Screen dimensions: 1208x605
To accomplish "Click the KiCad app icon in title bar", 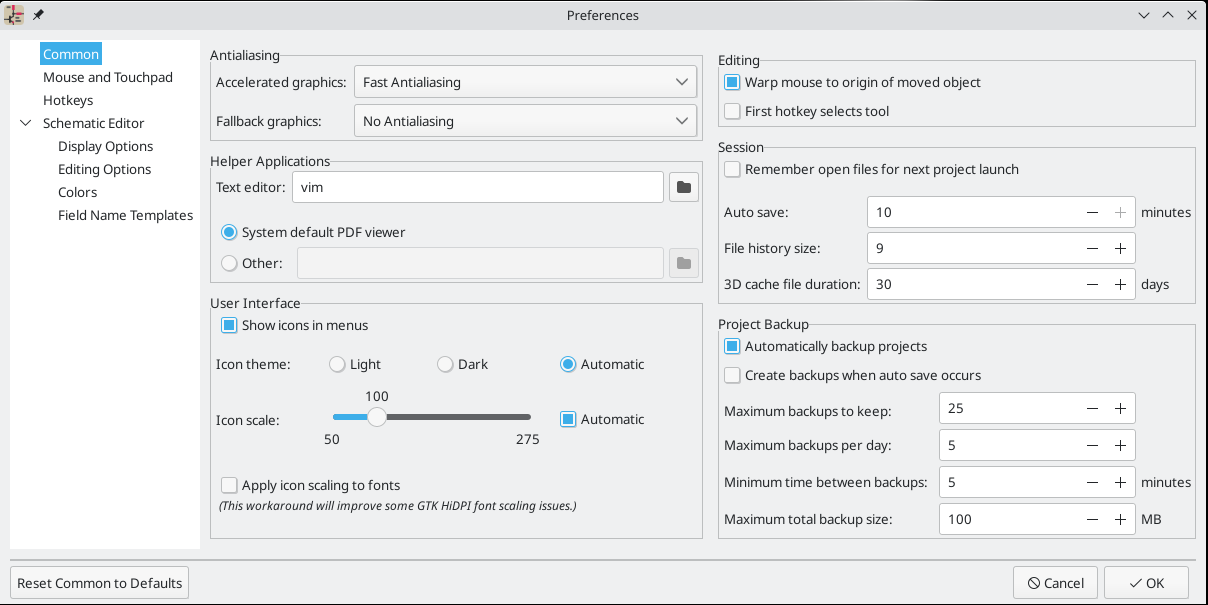I will coord(15,15).
